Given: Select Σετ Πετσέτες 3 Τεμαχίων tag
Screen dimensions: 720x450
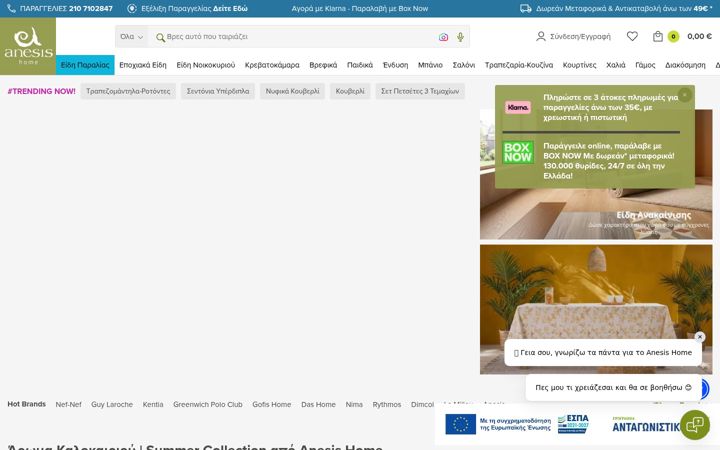Looking at the screenshot, I should (420, 91).
